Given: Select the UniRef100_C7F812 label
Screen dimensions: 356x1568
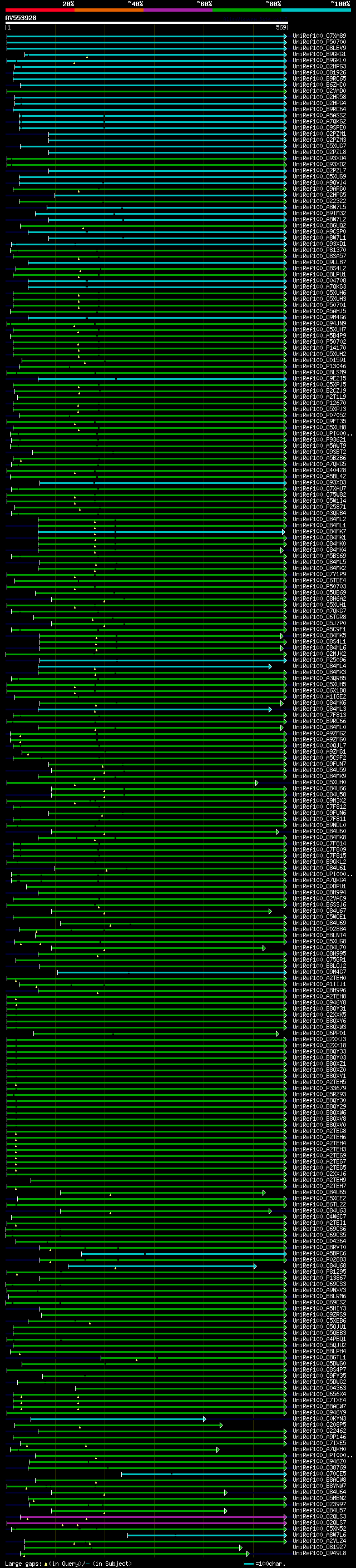Looking at the screenshot, I should (x=319, y=807).
